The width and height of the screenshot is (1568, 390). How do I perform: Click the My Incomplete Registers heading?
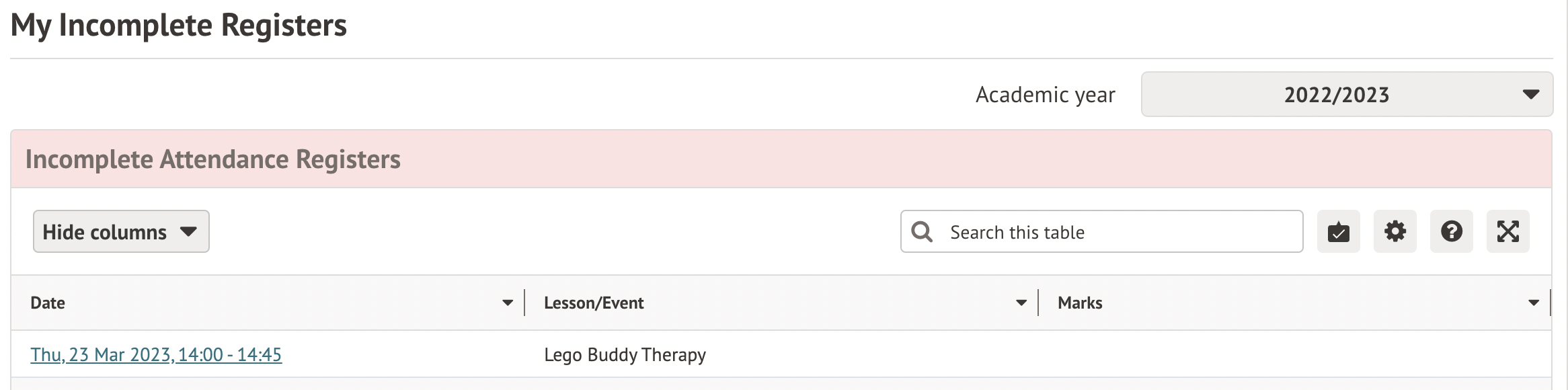(x=179, y=26)
